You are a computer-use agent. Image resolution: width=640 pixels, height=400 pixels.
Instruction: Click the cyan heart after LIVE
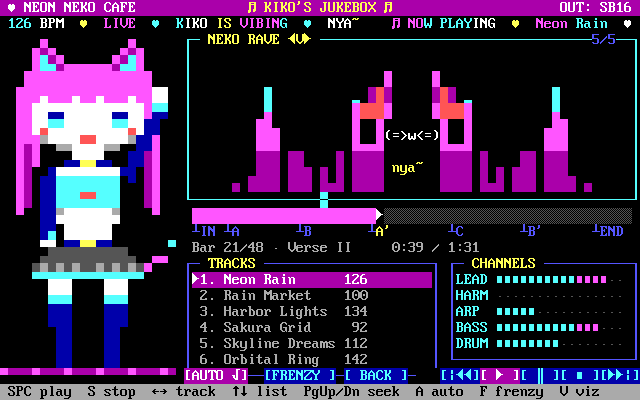(x=156, y=24)
